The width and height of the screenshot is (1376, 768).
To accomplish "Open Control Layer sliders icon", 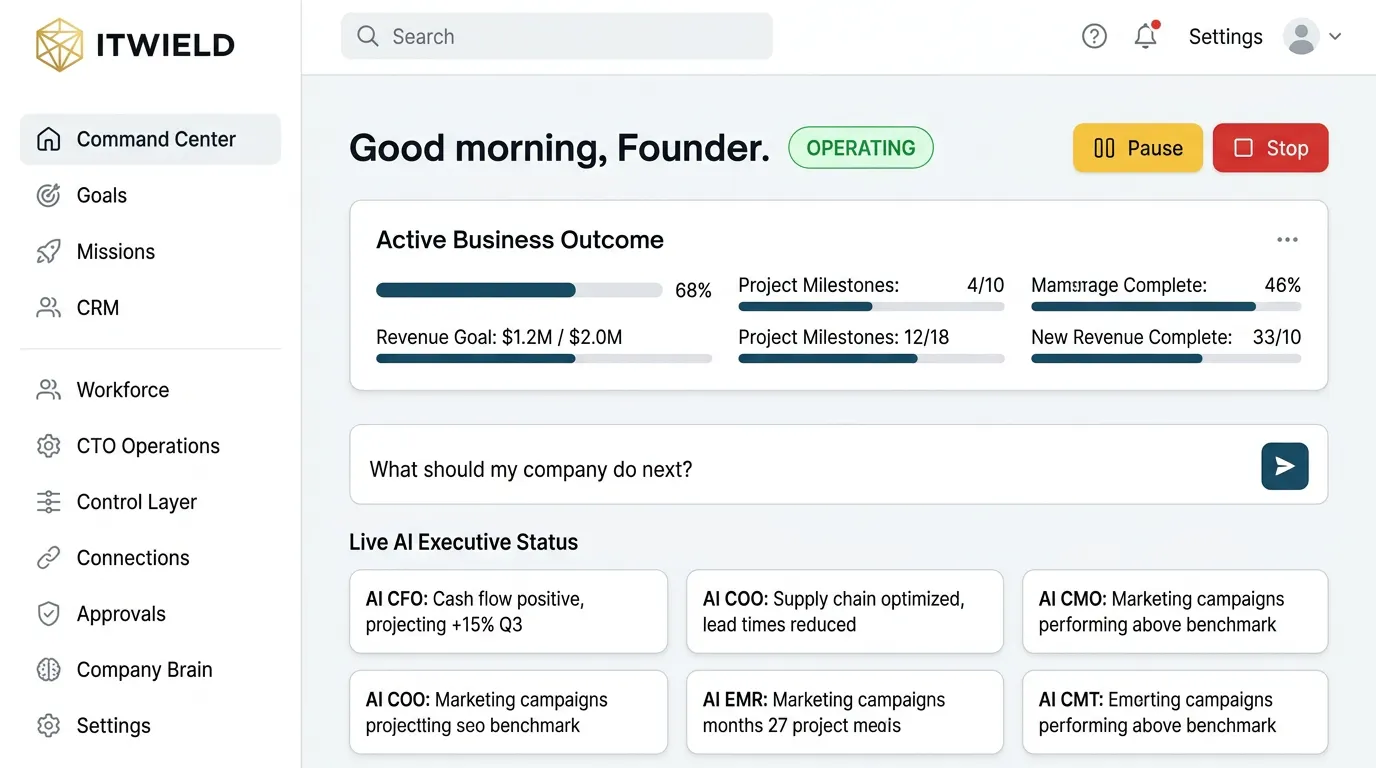I will click(x=48, y=501).
